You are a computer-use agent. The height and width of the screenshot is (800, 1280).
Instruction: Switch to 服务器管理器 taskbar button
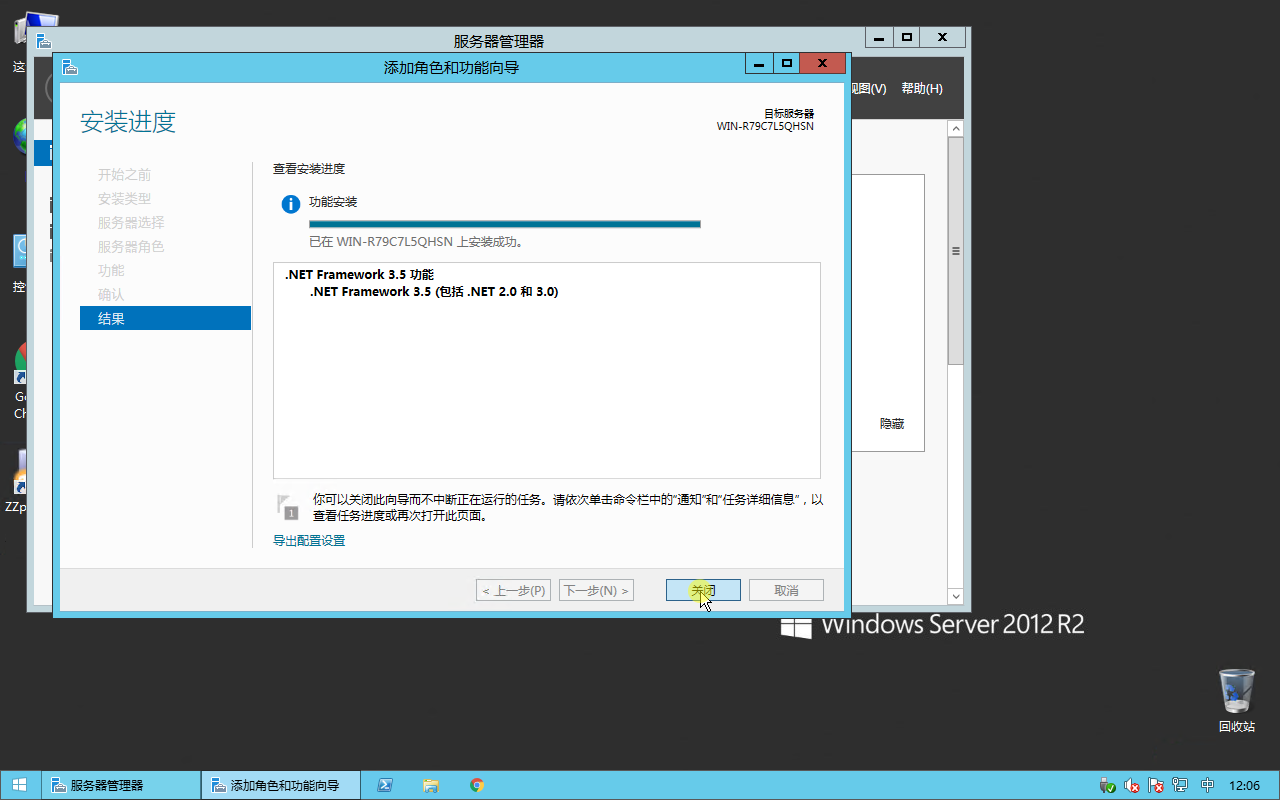(x=120, y=785)
